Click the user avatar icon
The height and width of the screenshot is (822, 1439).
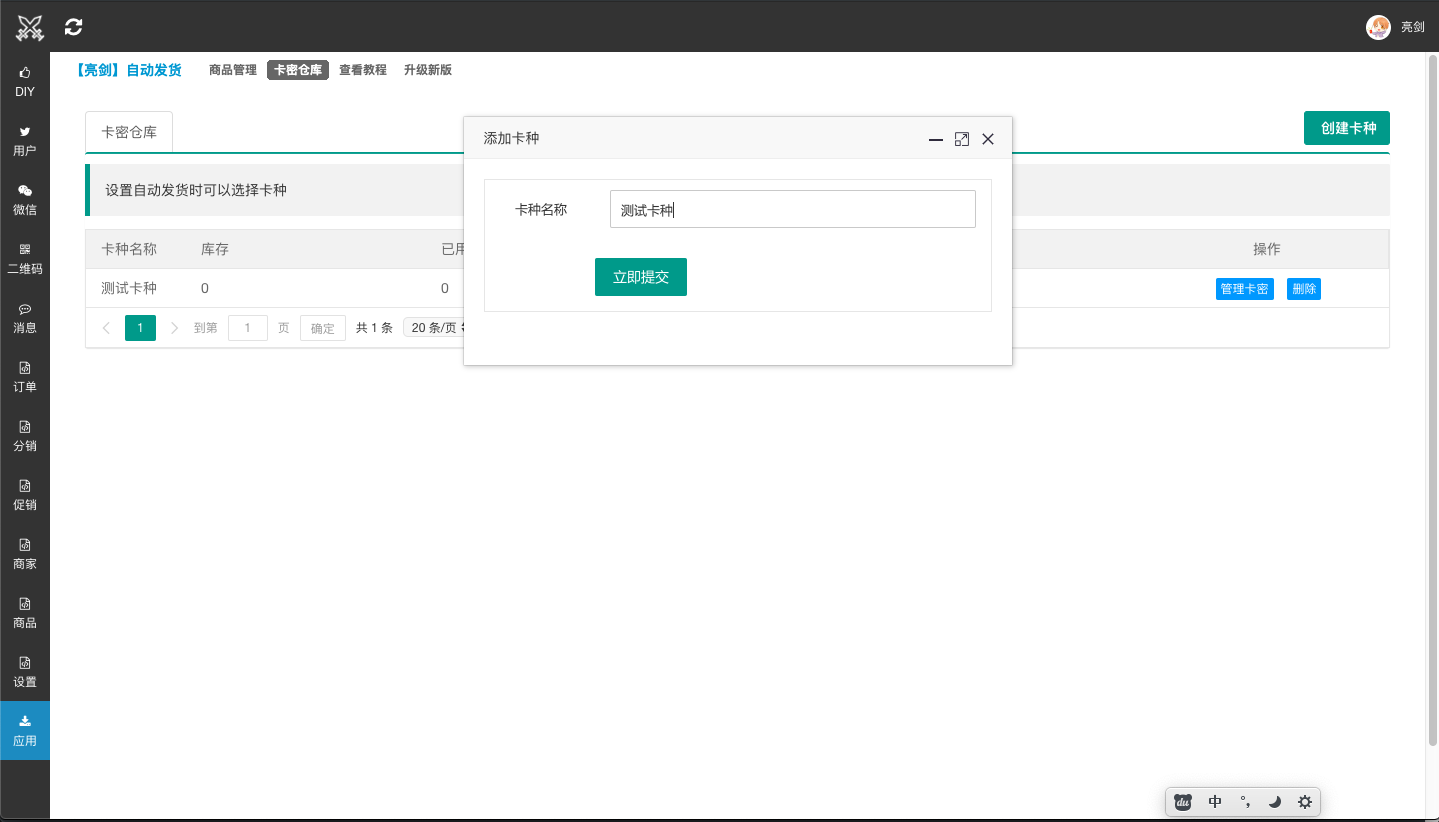pos(1378,27)
